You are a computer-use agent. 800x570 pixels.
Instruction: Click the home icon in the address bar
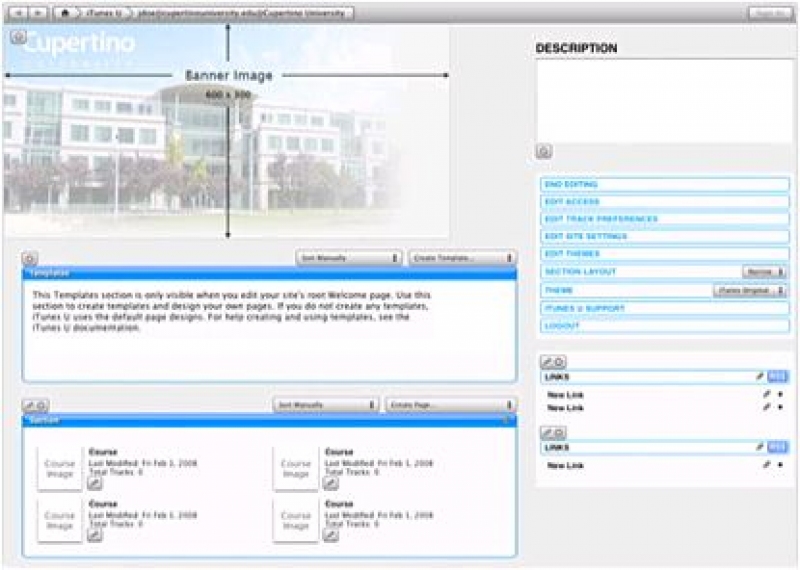point(65,12)
